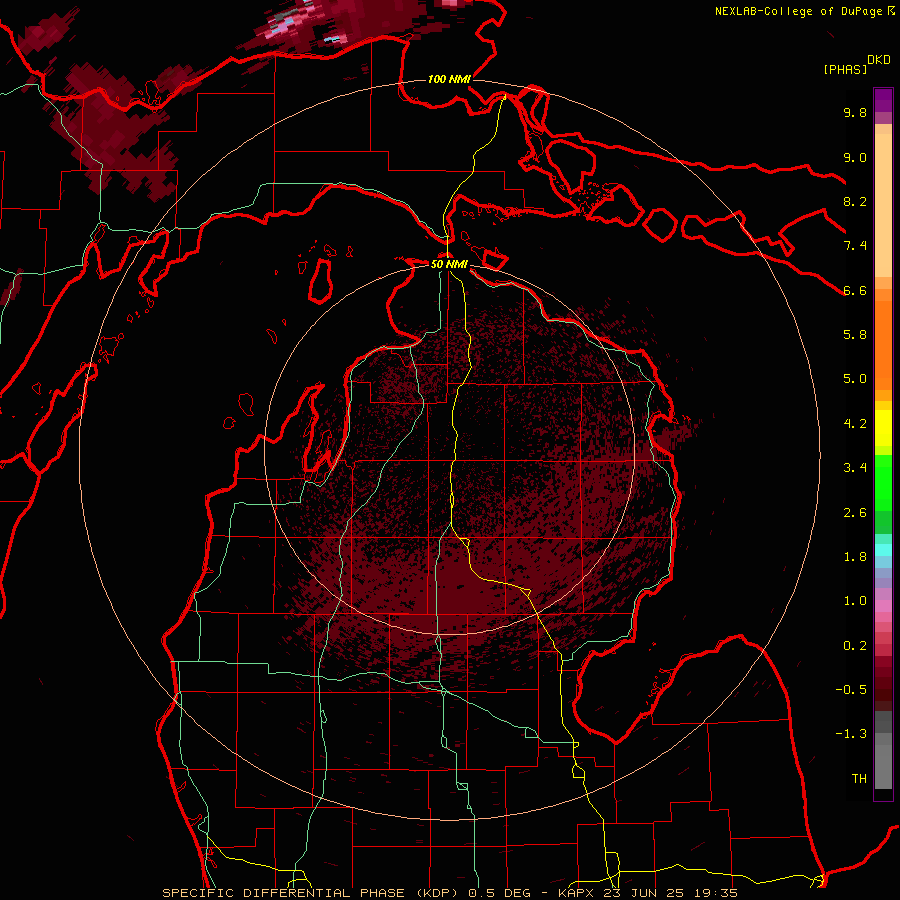Click the 7.4 value on the scale
Image resolution: width=900 pixels, height=900 pixels.
click(x=855, y=246)
